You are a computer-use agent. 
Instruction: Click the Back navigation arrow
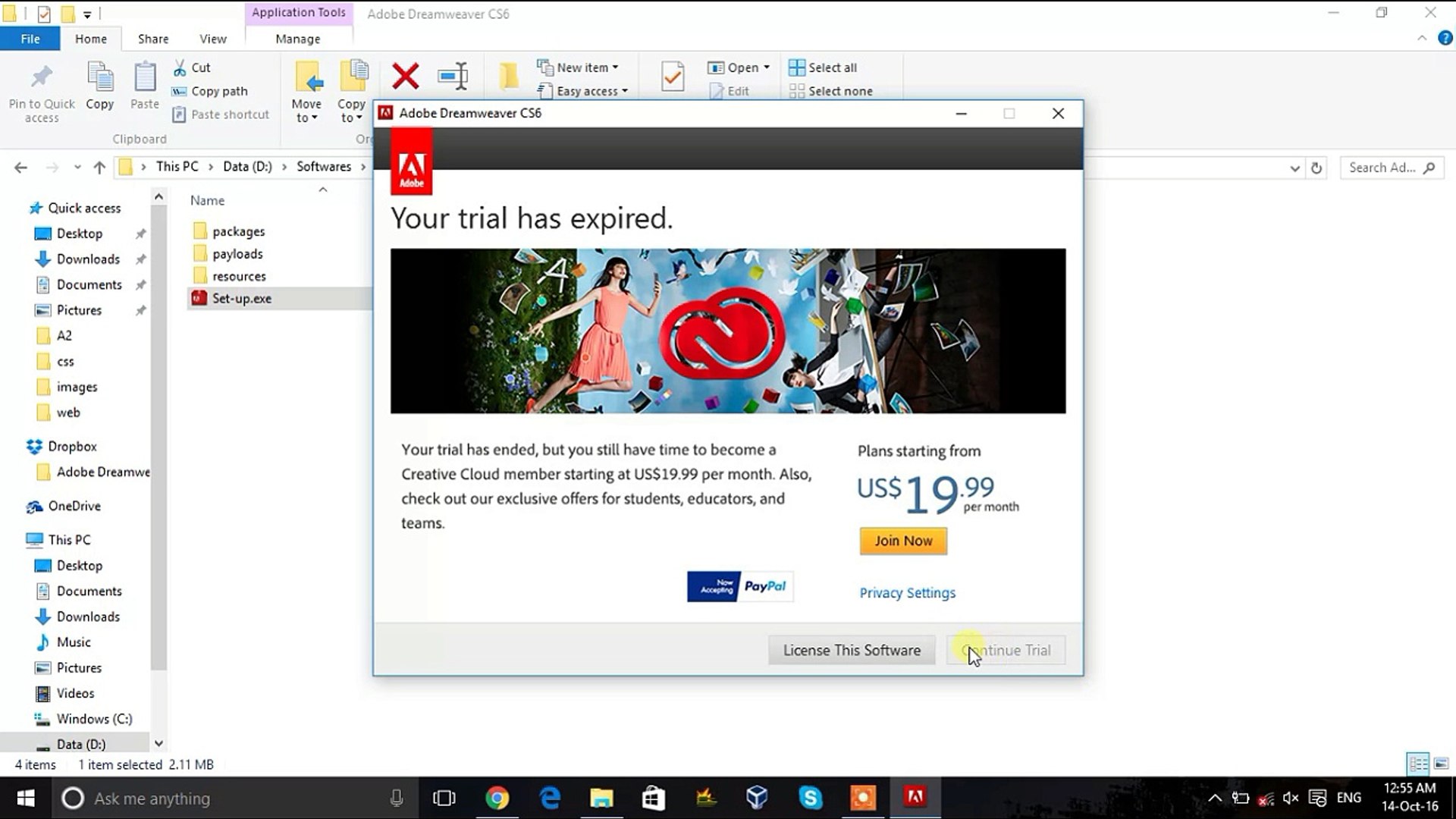pos(20,168)
